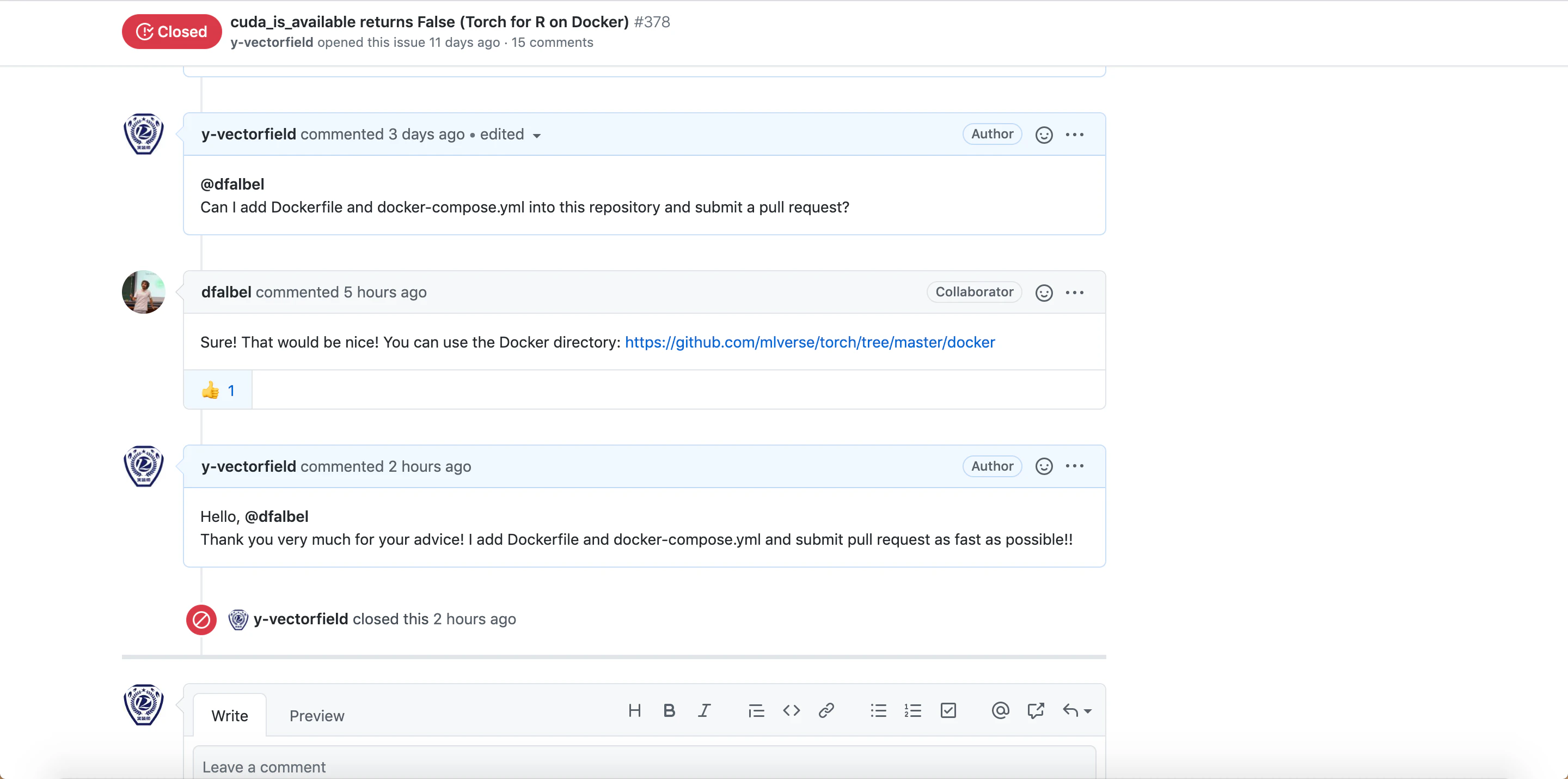Insert a numbered list in comment
1568x779 pixels.
point(913,710)
